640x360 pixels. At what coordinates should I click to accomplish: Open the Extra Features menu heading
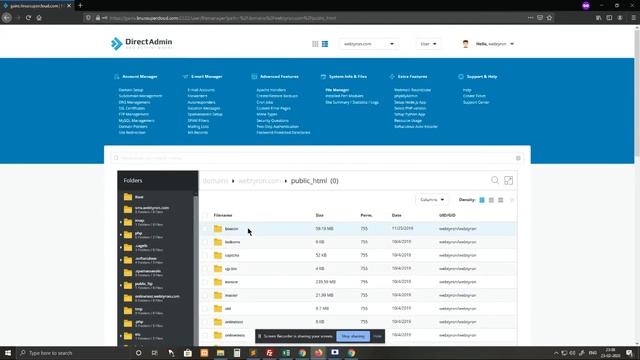[x=412, y=76]
